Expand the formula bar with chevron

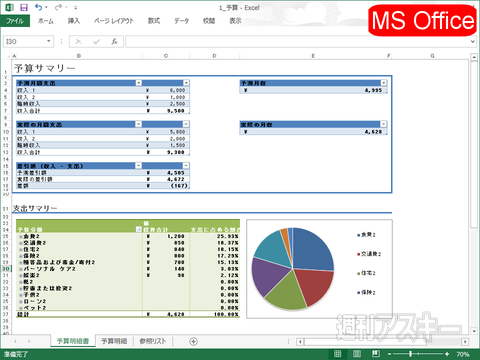(473, 42)
